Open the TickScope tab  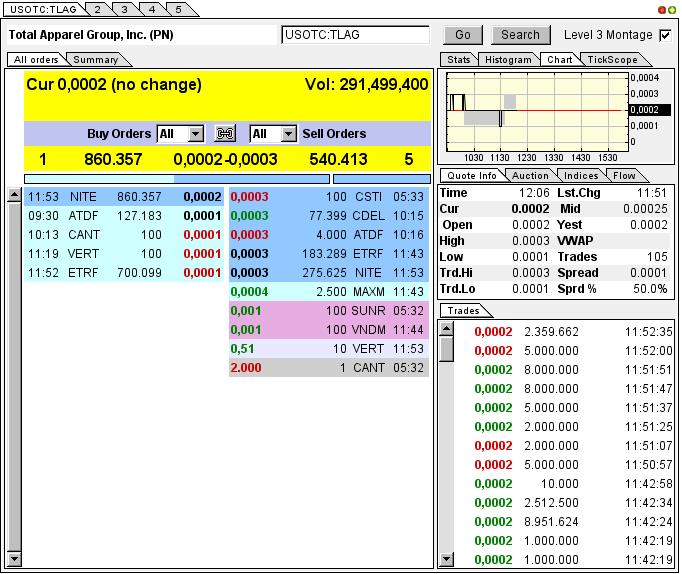point(612,60)
